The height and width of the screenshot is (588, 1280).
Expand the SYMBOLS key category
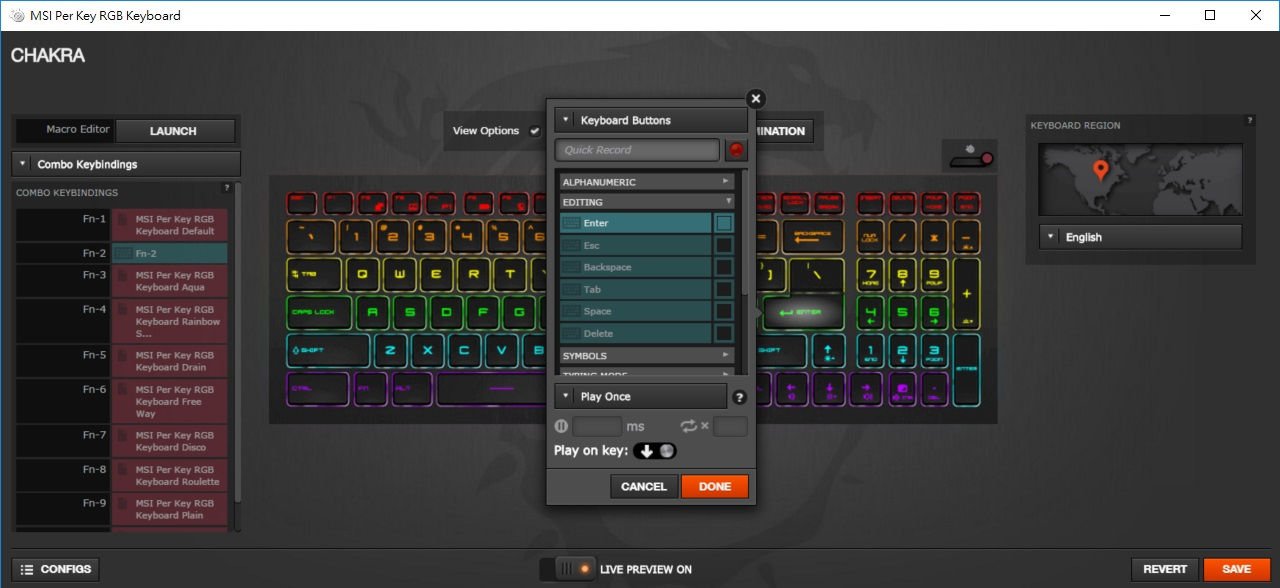point(647,356)
